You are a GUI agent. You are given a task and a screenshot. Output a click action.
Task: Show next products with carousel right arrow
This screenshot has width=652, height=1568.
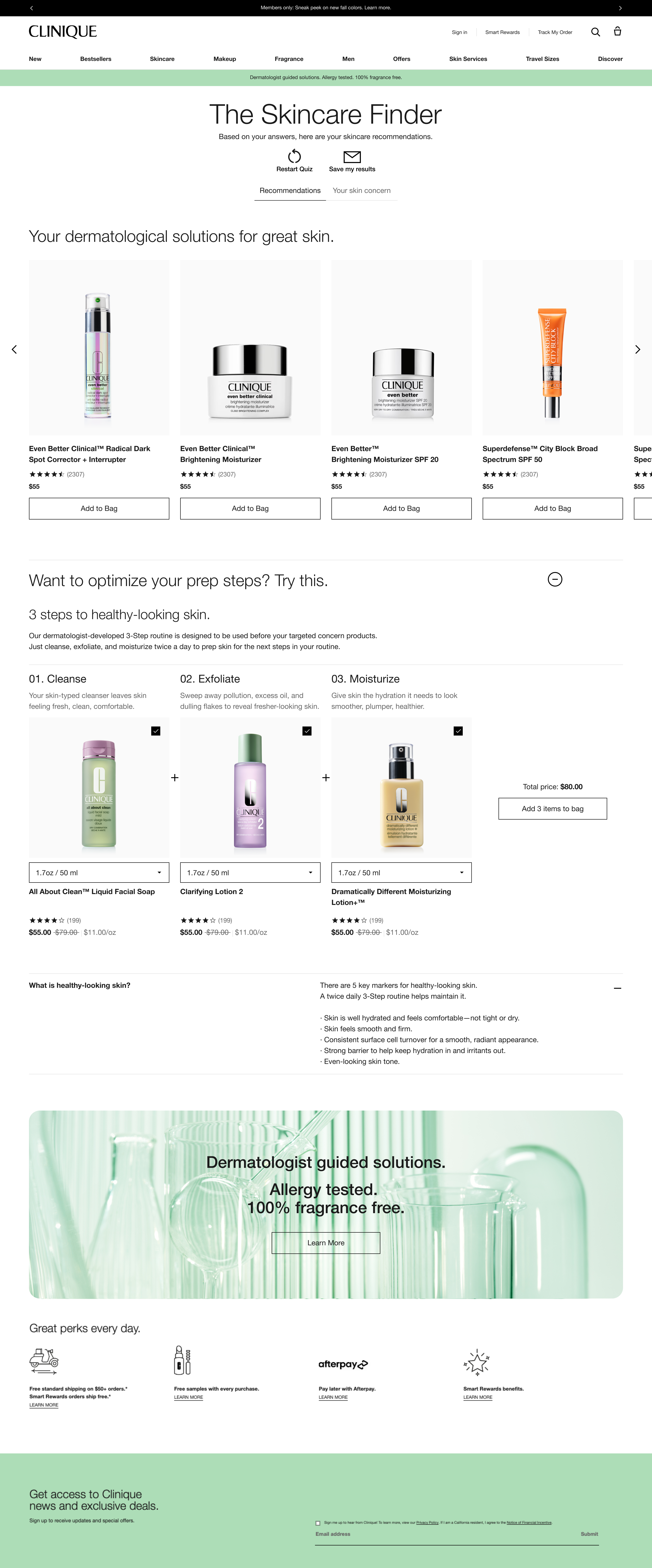tap(637, 349)
